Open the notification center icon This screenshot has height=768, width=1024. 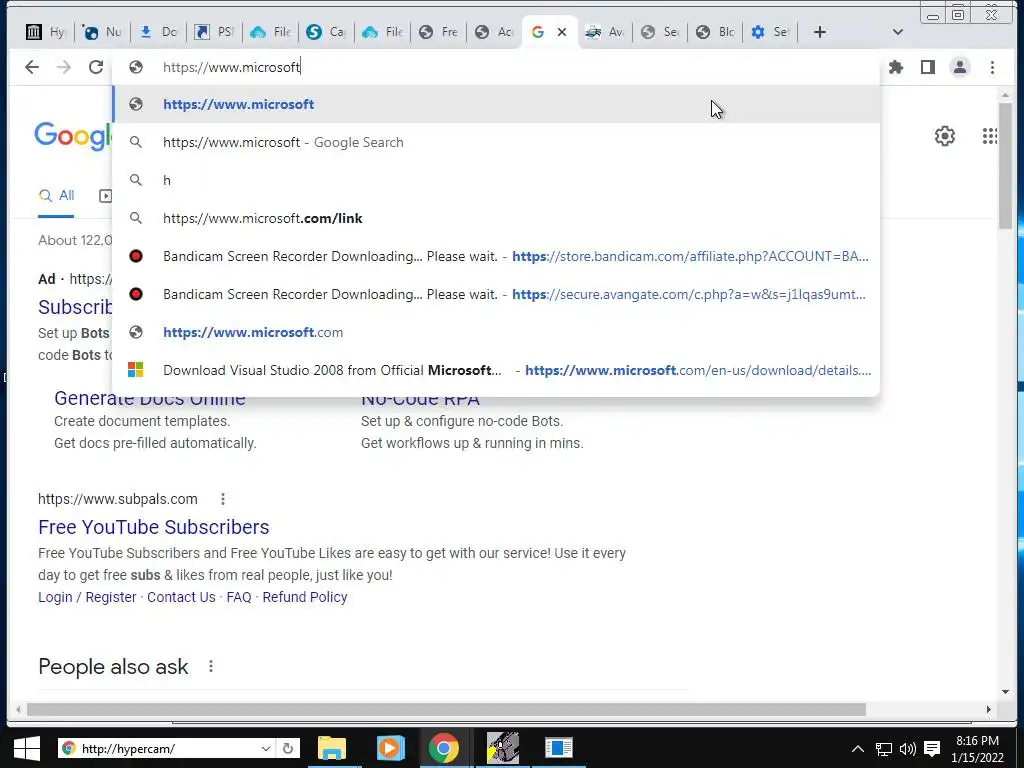click(932, 749)
